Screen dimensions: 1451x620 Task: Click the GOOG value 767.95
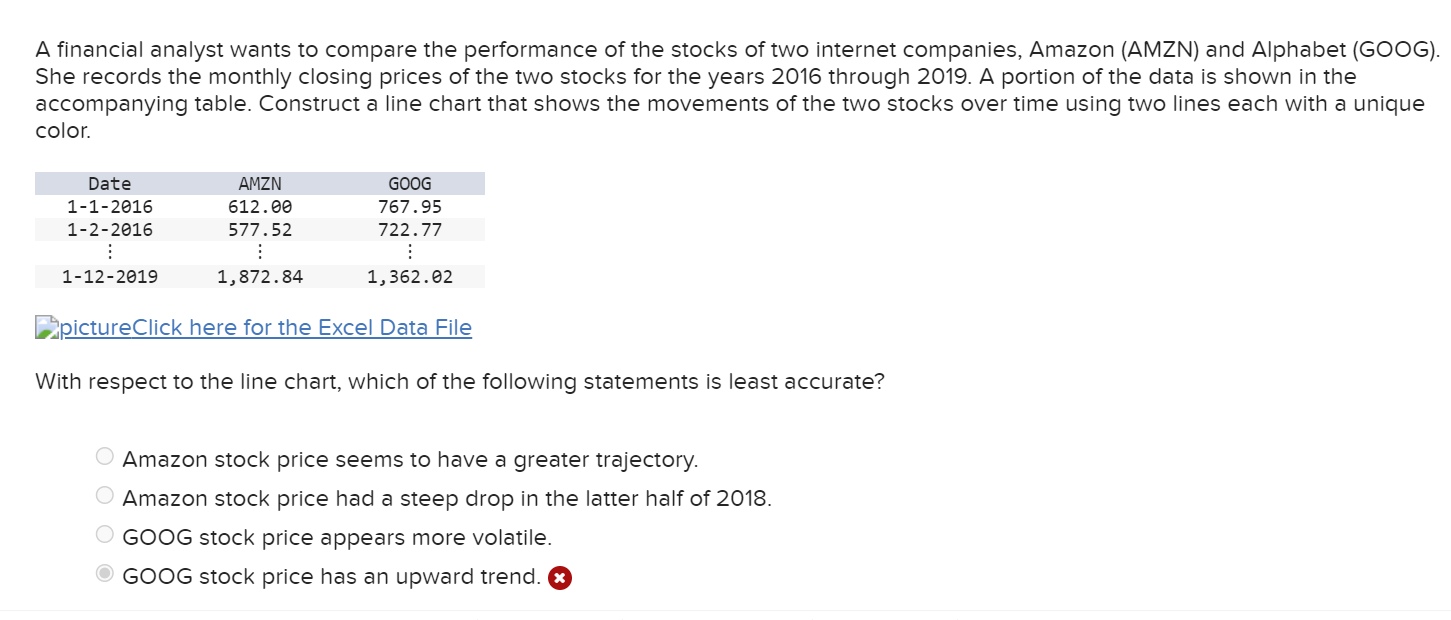pos(410,206)
